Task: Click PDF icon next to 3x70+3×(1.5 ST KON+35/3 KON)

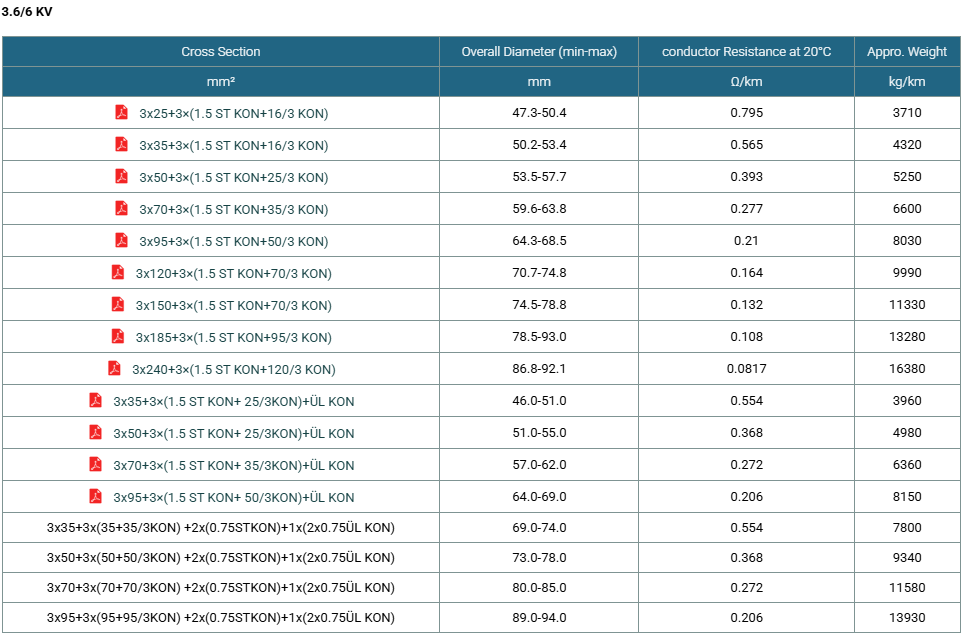Action: 121,208
